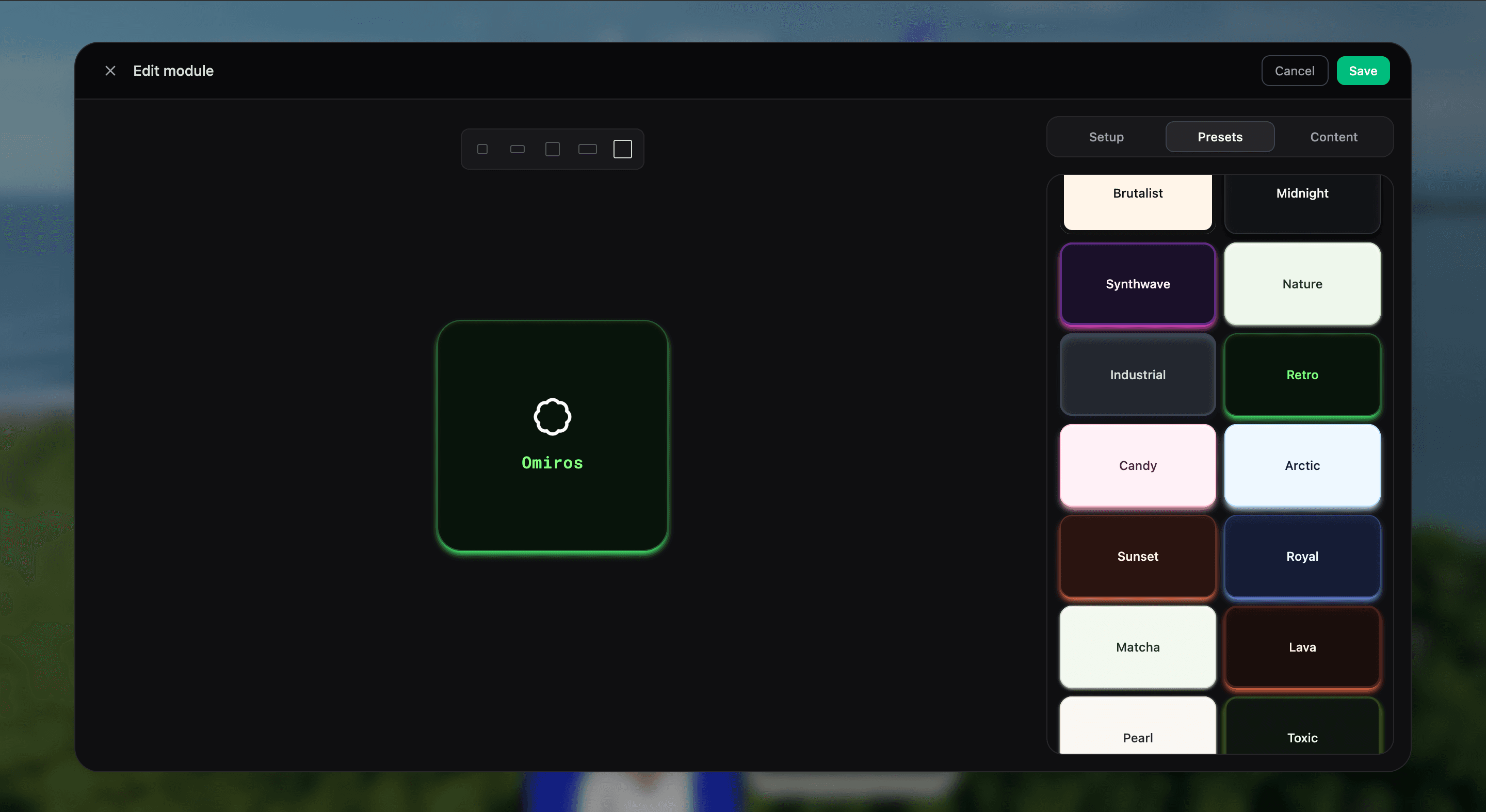1486x812 pixels.
Task: Apply the Lava preset
Action: 1302,647
